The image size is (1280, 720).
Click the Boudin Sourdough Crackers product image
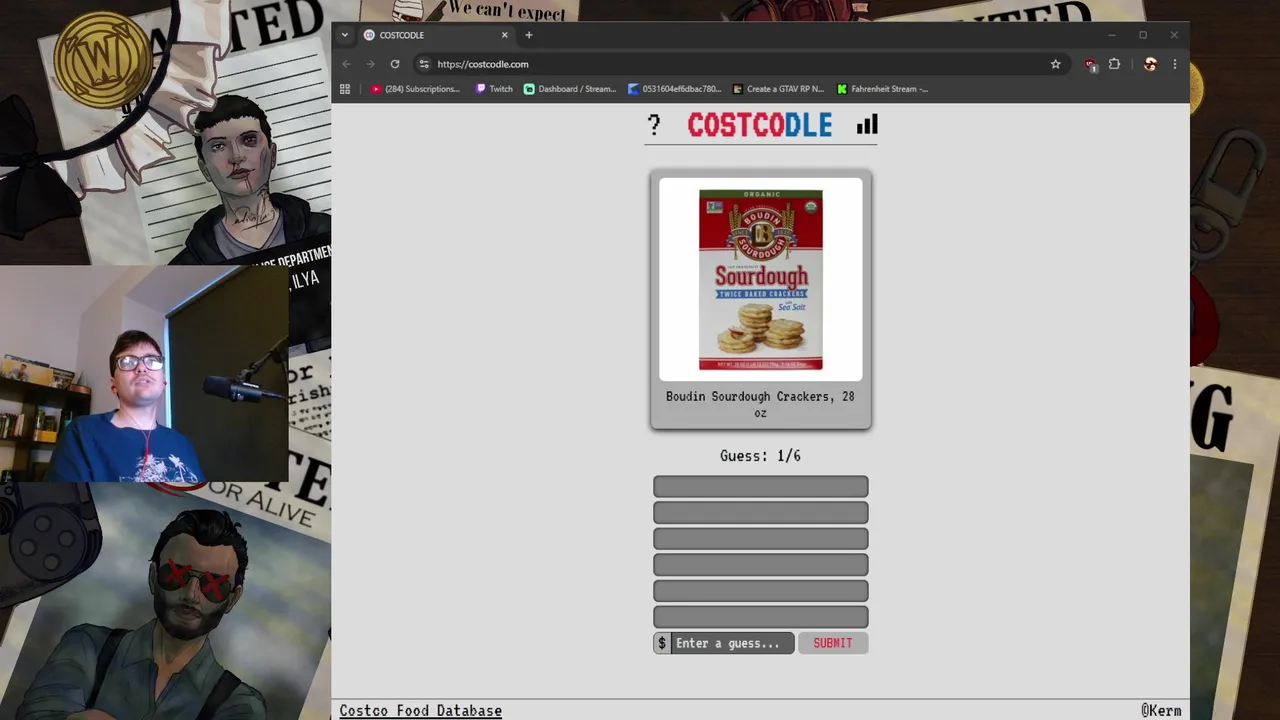(x=761, y=280)
